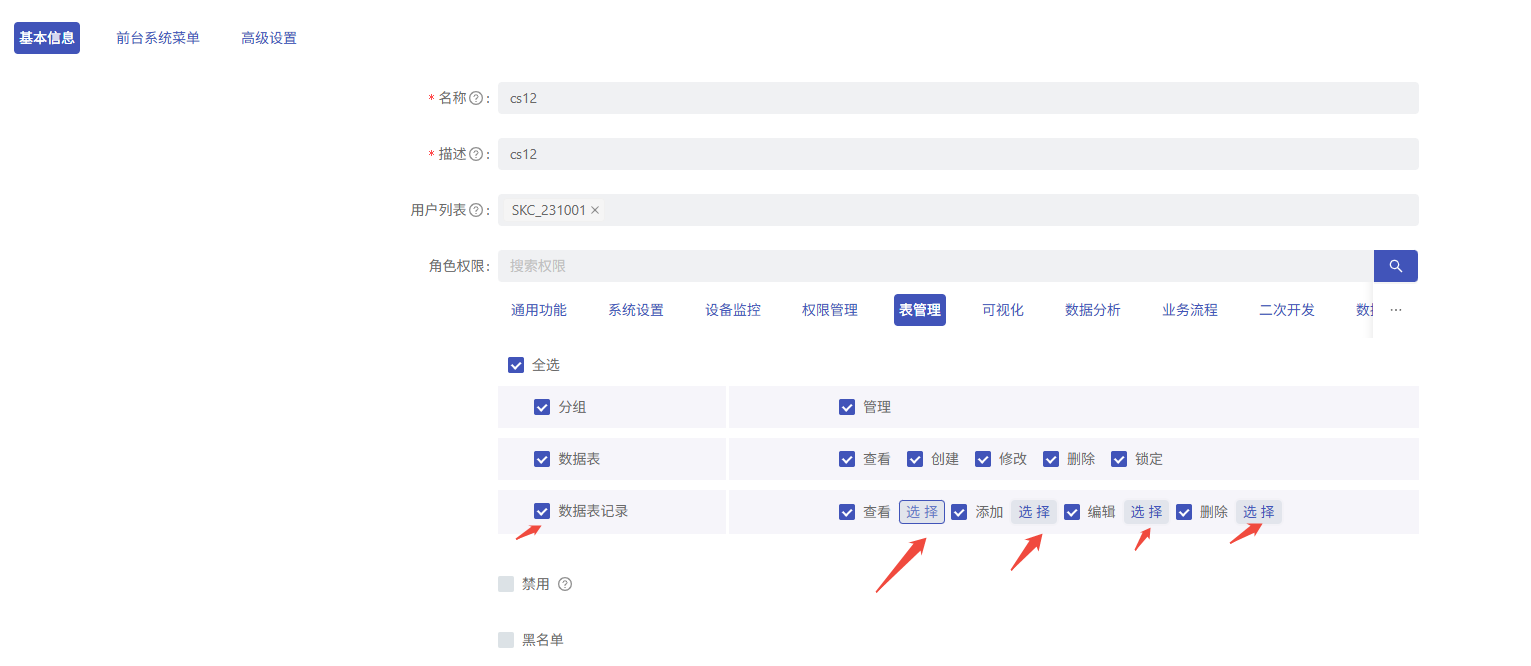Viewport: 1531px width, 666px height.
Task: Uncheck the 全选 select-all checkbox
Action: pos(516,364)
